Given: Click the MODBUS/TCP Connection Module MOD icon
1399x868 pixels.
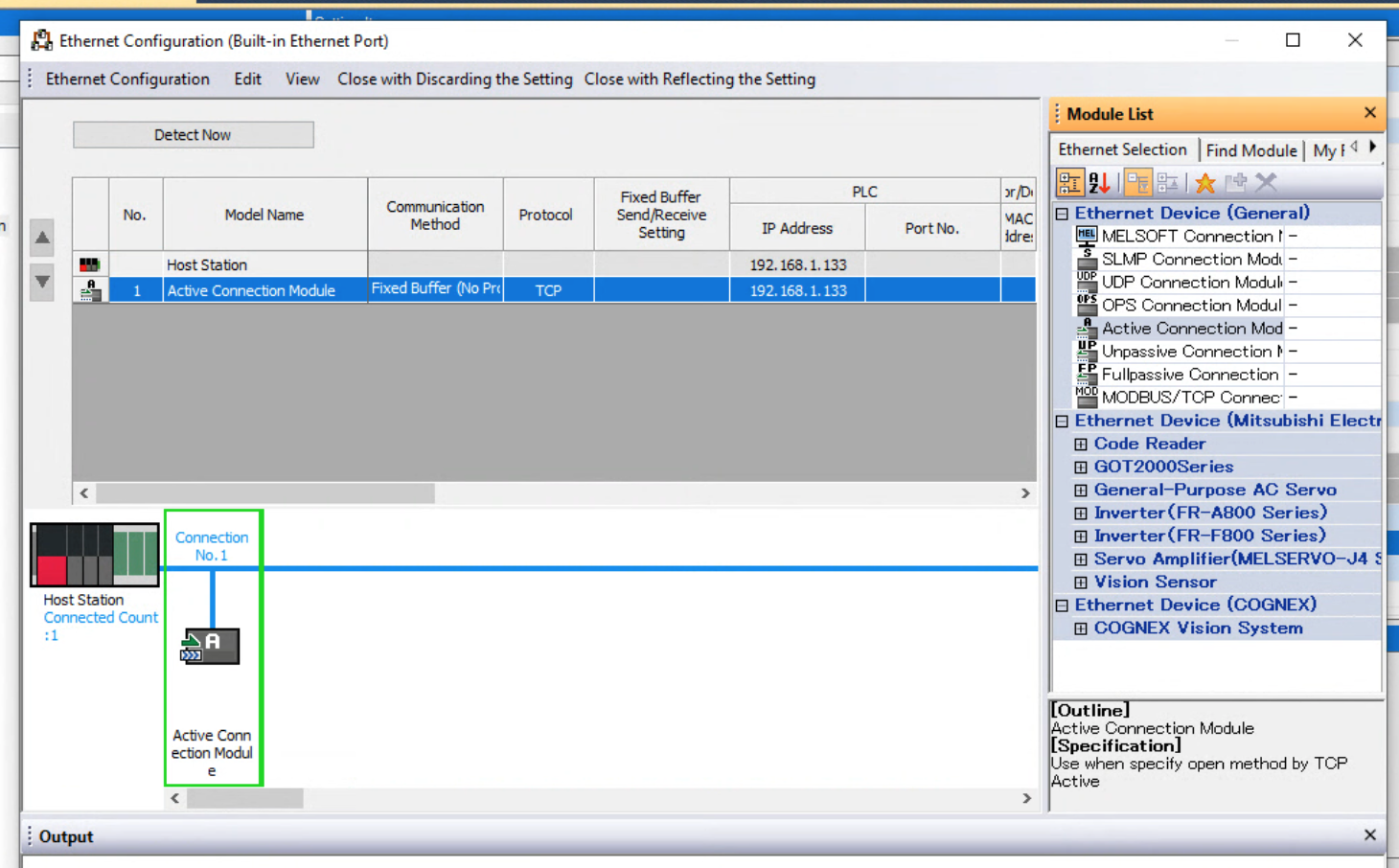Looking at the screenshot, I should 1086,397.
